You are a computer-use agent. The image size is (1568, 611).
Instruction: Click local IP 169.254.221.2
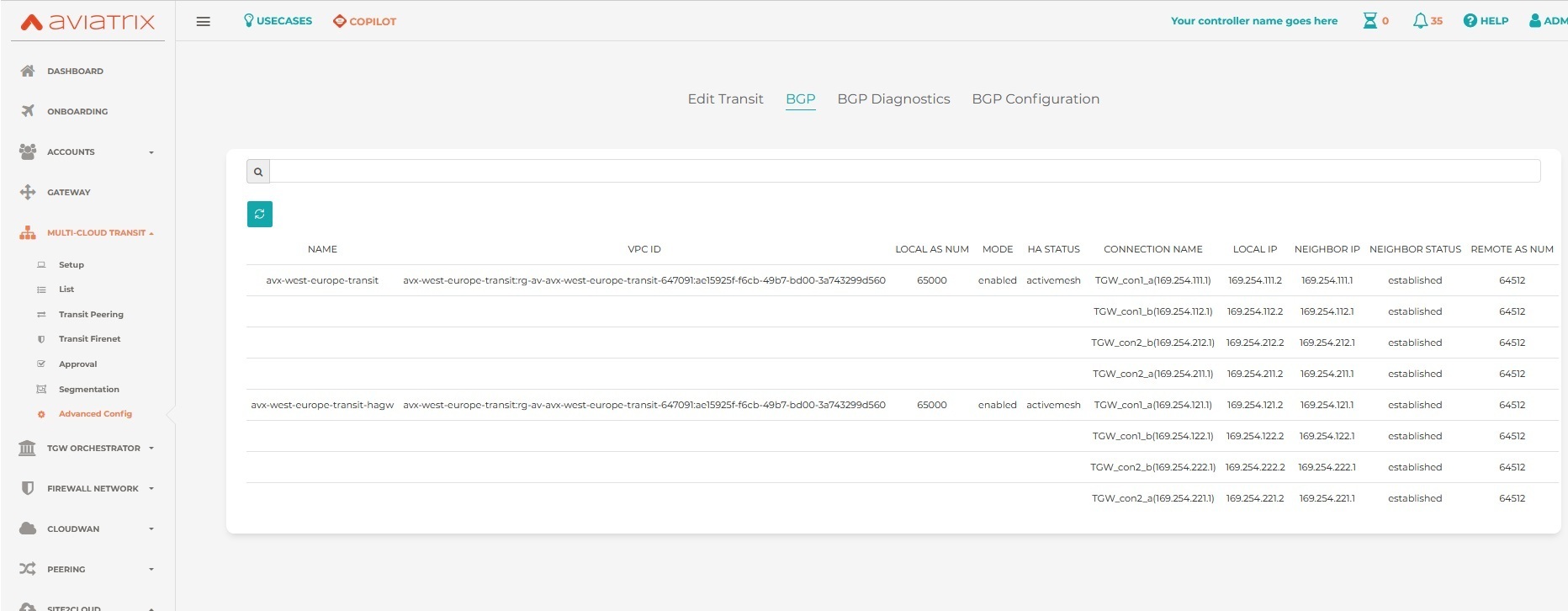[1254, 498]
